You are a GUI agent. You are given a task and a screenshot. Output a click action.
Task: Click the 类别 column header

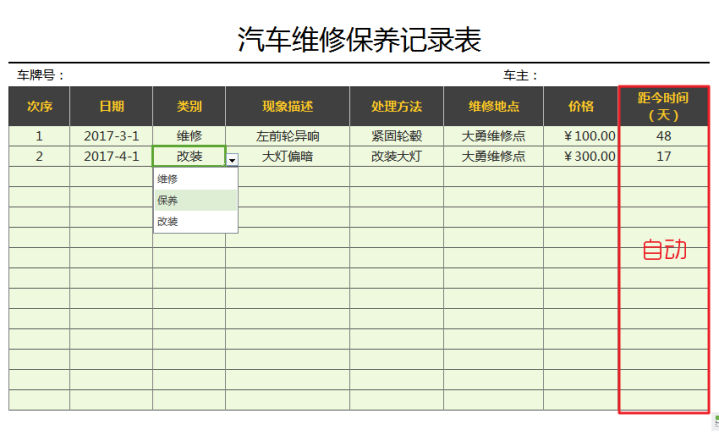[189, 106]
